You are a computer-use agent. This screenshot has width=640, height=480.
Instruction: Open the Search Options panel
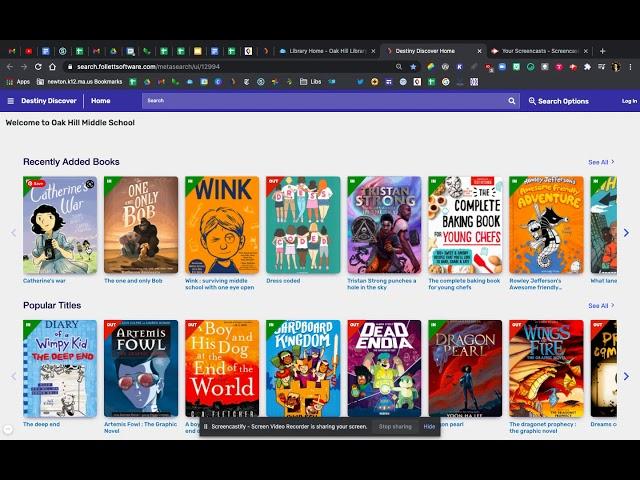point(559,101)
